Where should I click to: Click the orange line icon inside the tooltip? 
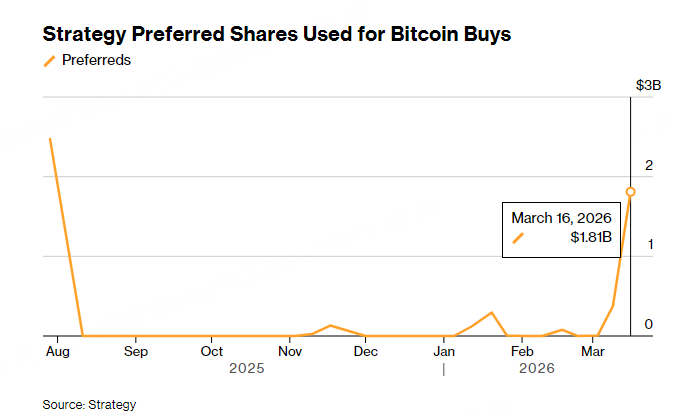tap(518, 238)
